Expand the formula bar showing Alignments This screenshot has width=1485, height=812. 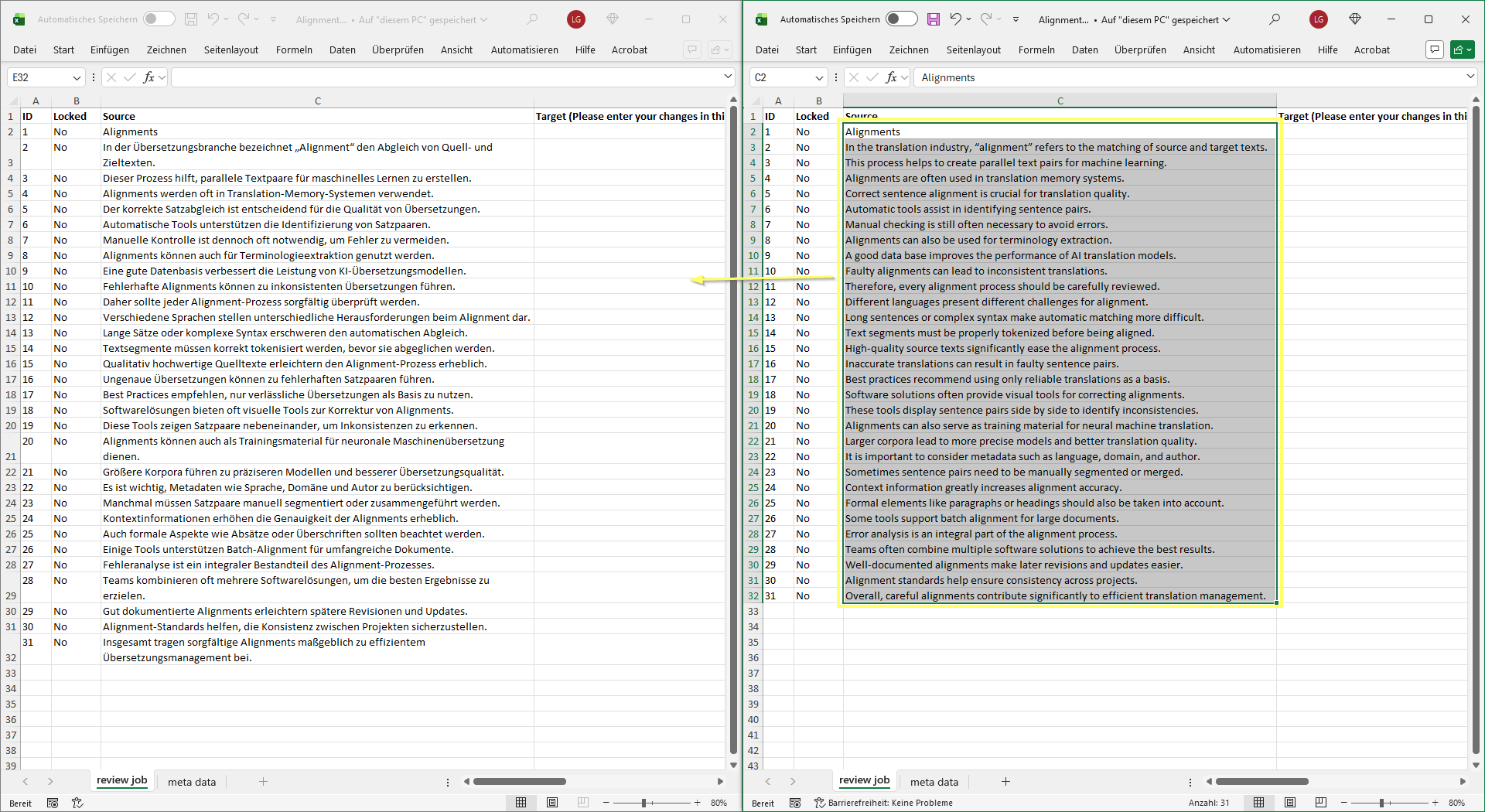click(x=1470, y=77)
